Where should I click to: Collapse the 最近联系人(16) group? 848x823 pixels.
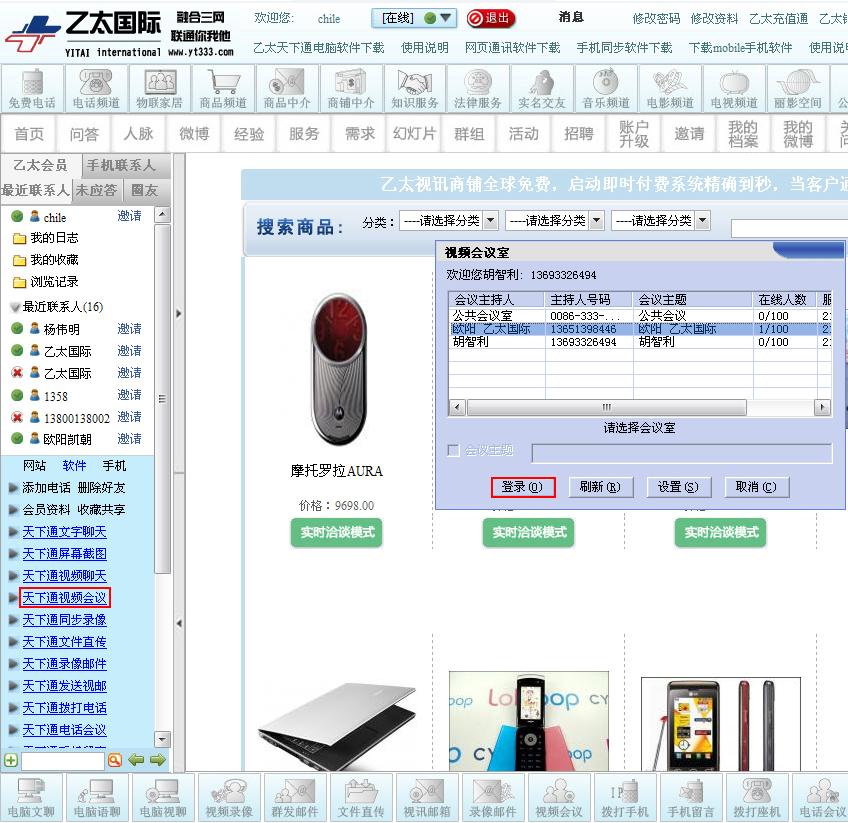[15, 307]
